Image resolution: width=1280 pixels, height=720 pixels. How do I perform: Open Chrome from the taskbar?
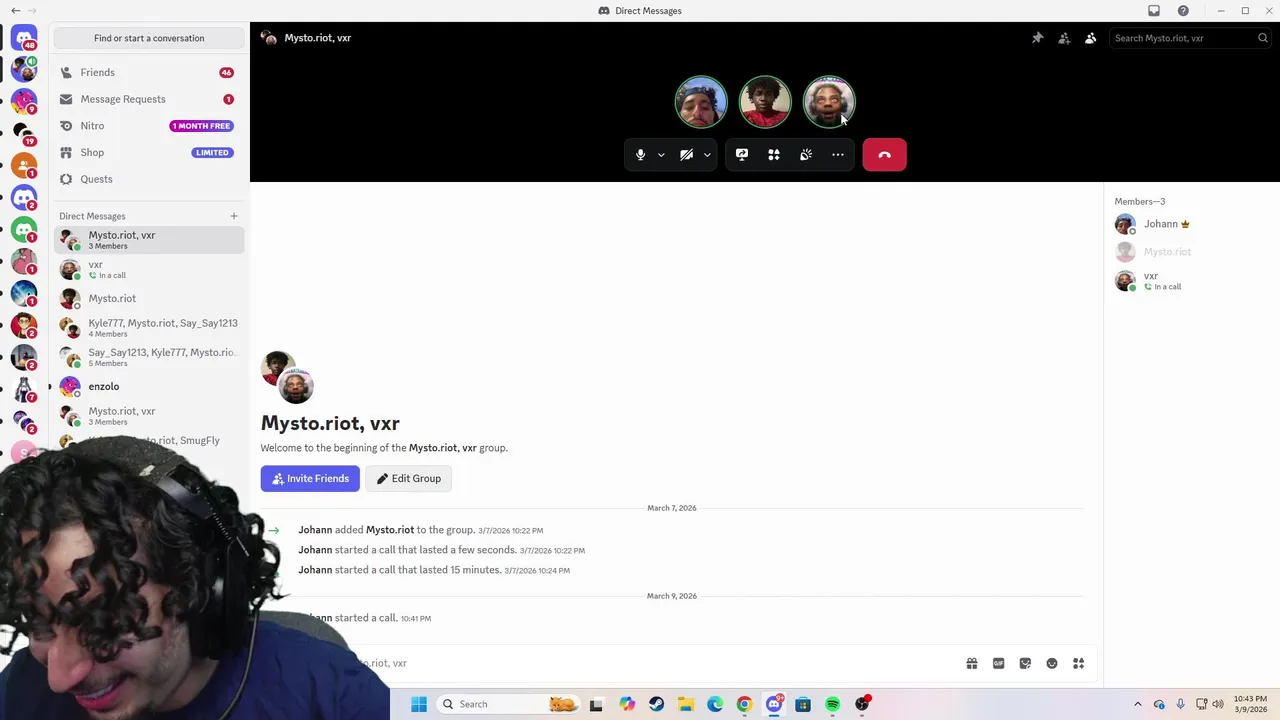click(x=744, y=704)
